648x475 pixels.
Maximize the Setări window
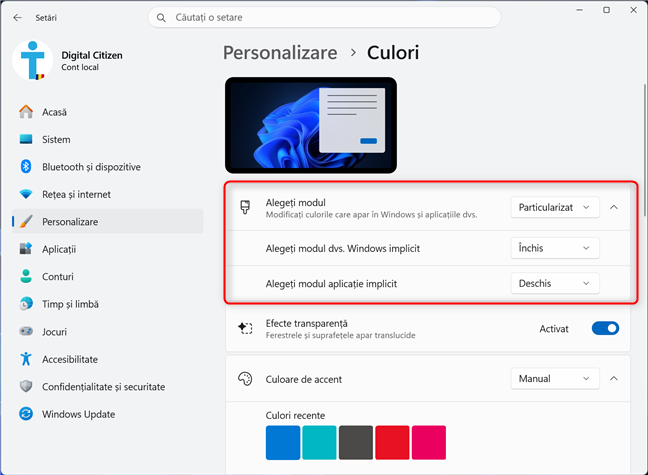(x=606, y=10)
